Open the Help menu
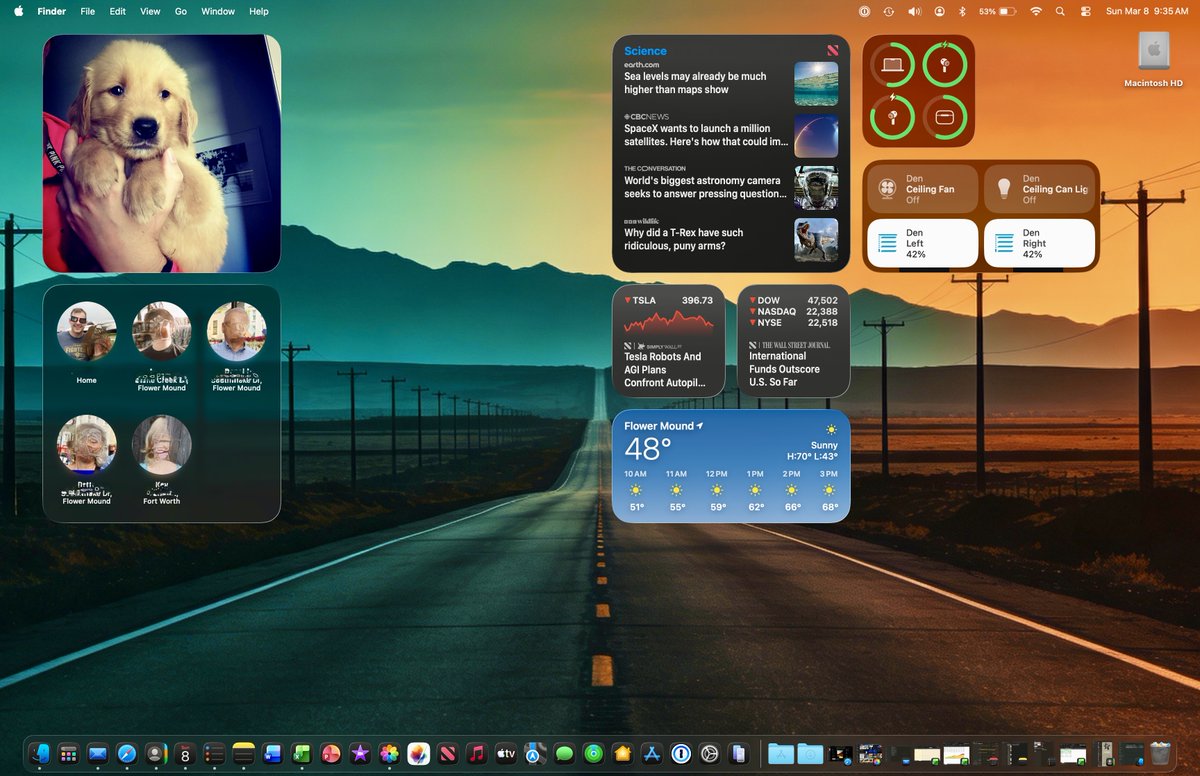The width and height of the screenshot is (1200, 776). [x=259, y=11]
